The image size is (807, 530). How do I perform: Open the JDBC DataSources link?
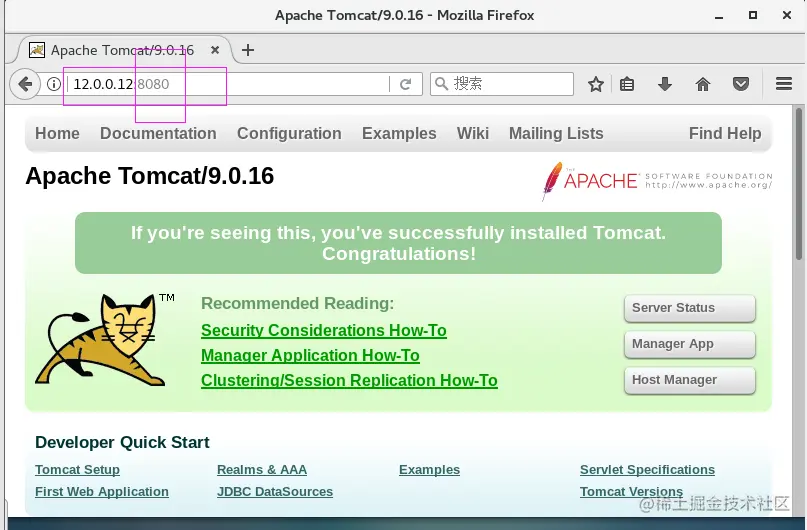(x=275, y=492)
